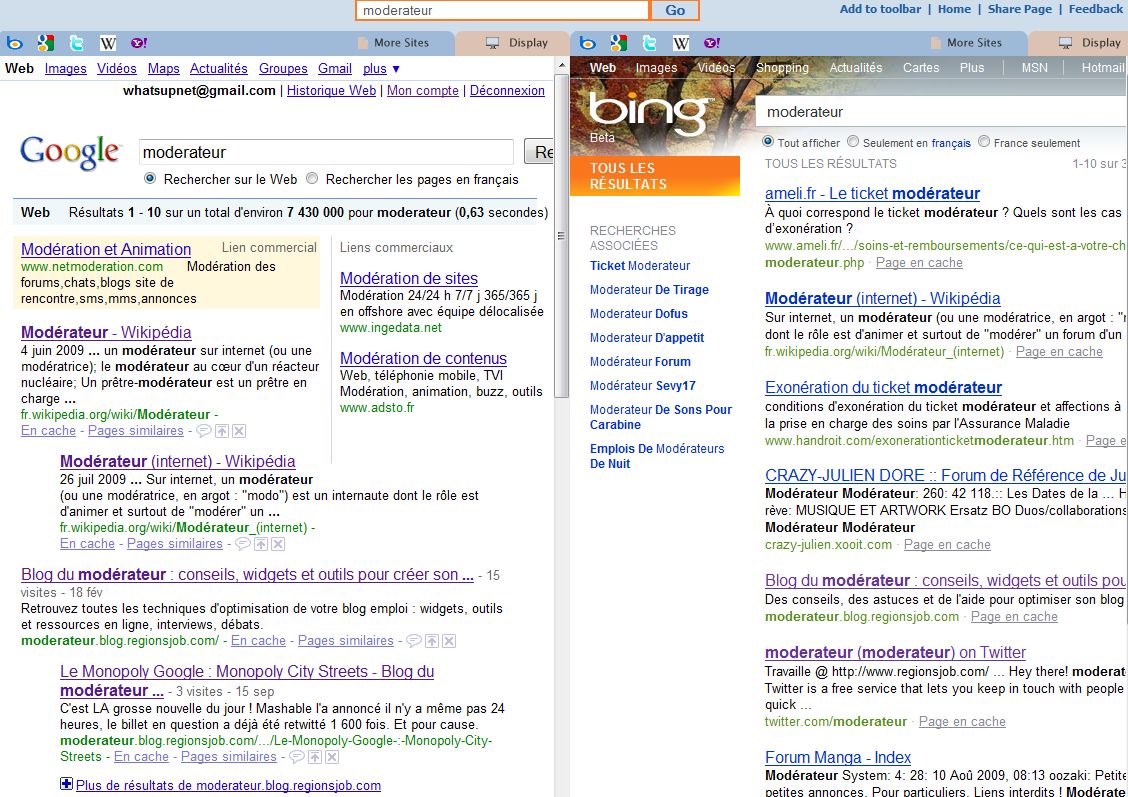Image resolution: width=1128 pixels, height=797 pixels.
Task: Open the 'Modération de contenus' ad link
Action: (x=423, y=358)
